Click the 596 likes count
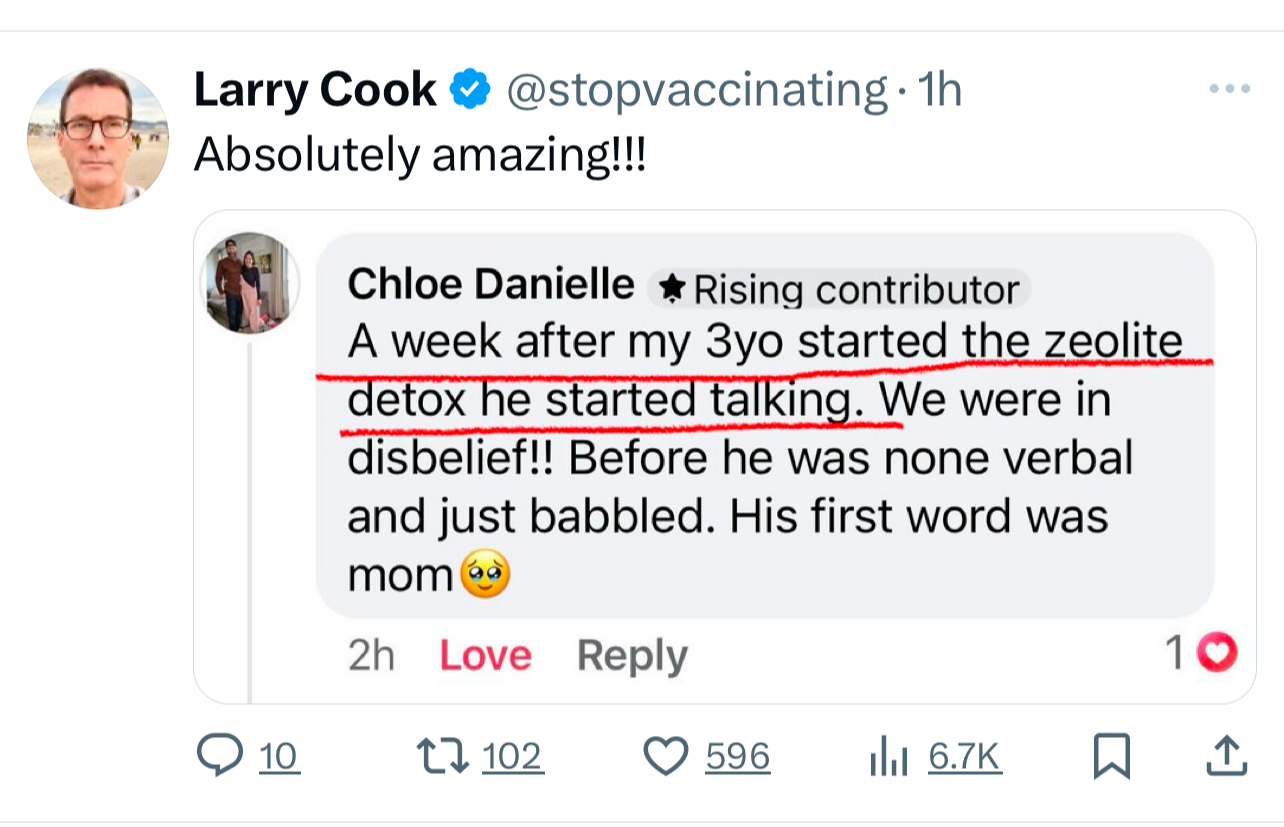Viewport: 1284px width, 827px height. pyautogui.click(x=738, y=757)
